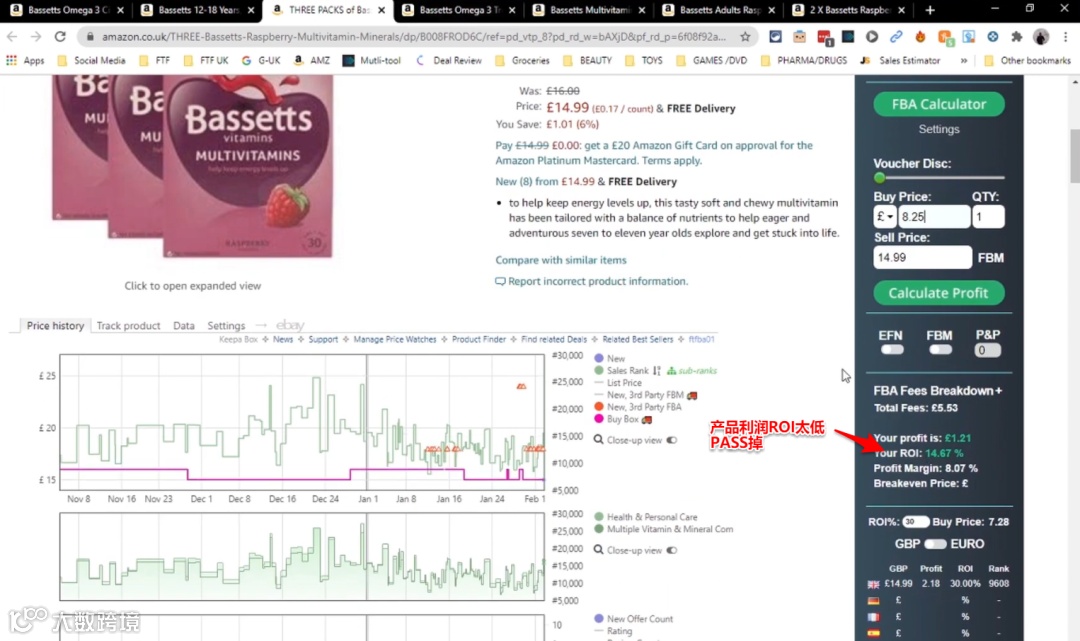Click the FBA Calculator button

(x=939, y=104)
